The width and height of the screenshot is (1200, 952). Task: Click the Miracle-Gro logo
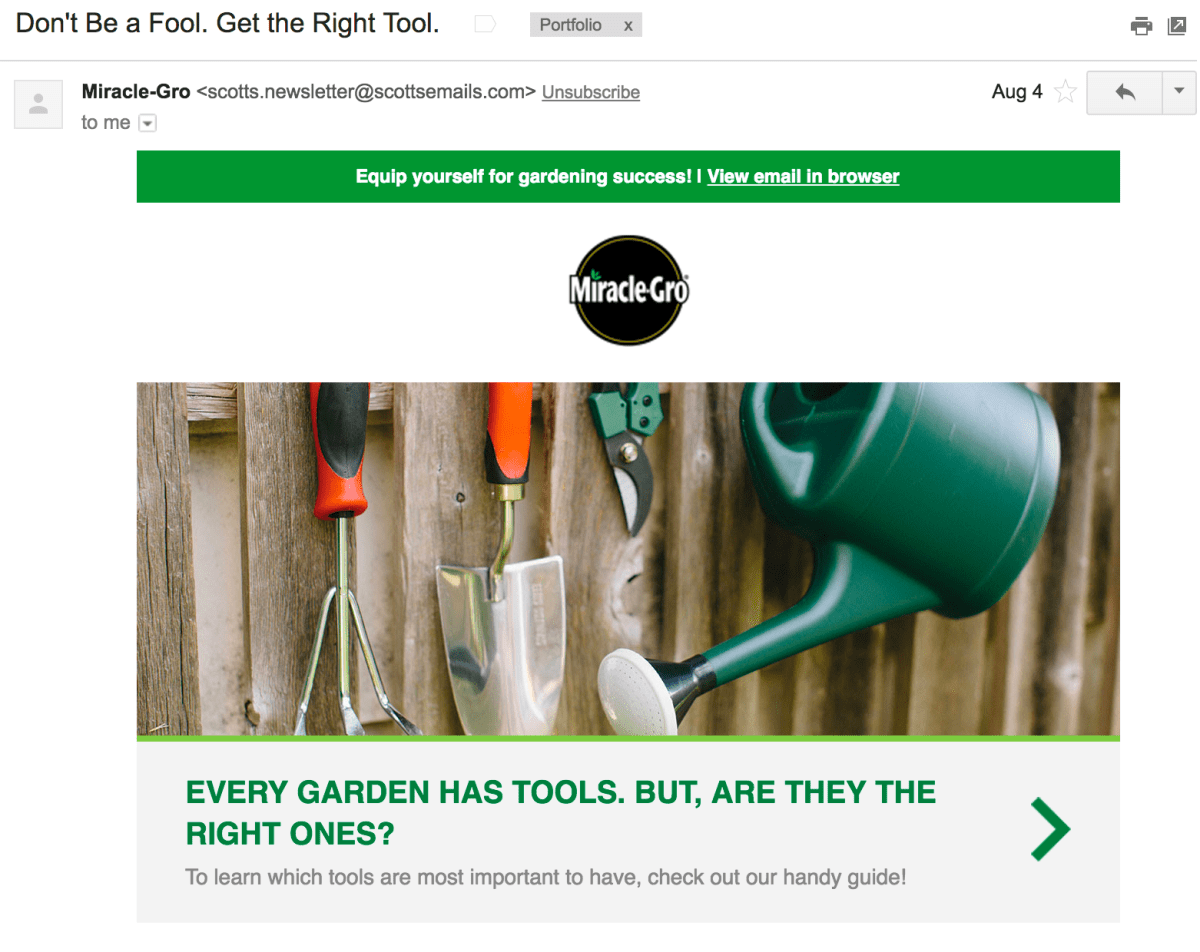629,290
